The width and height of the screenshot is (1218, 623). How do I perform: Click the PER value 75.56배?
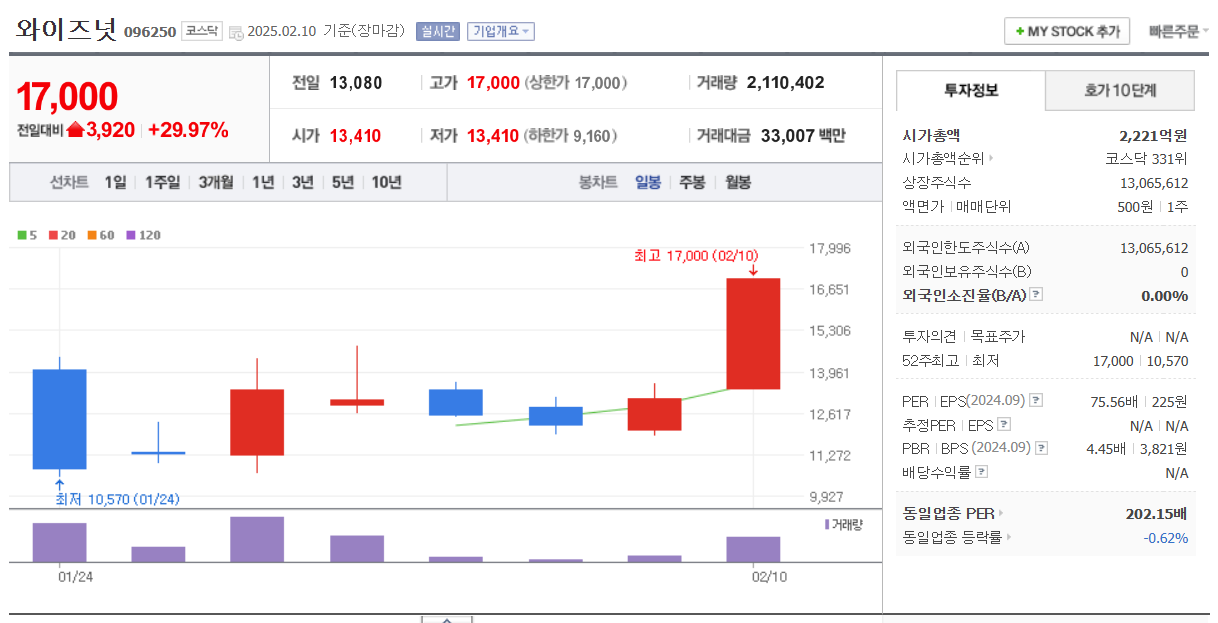[x=1114, y=401]
